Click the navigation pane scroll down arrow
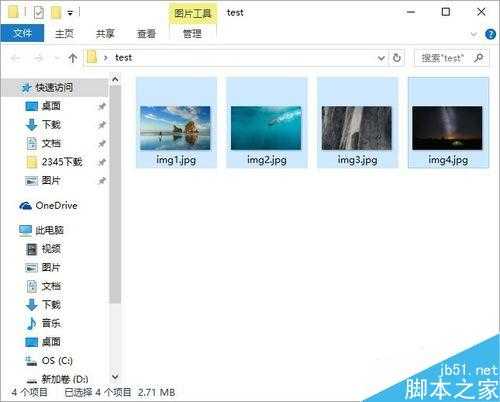500x402 pixels. point(115,377)
